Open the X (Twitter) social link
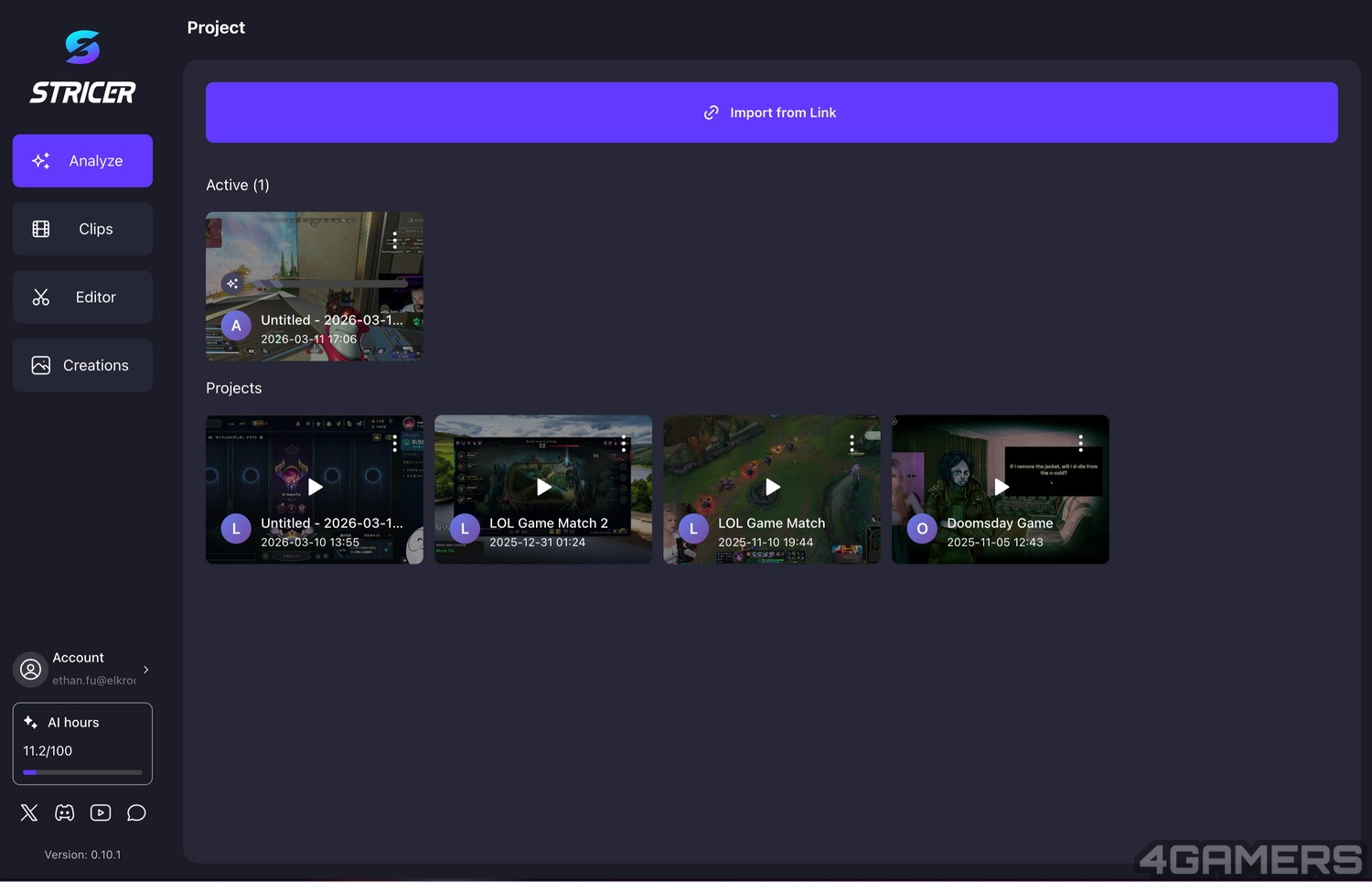The height and width of the screenshot is (882, 1372). (29, 812)
